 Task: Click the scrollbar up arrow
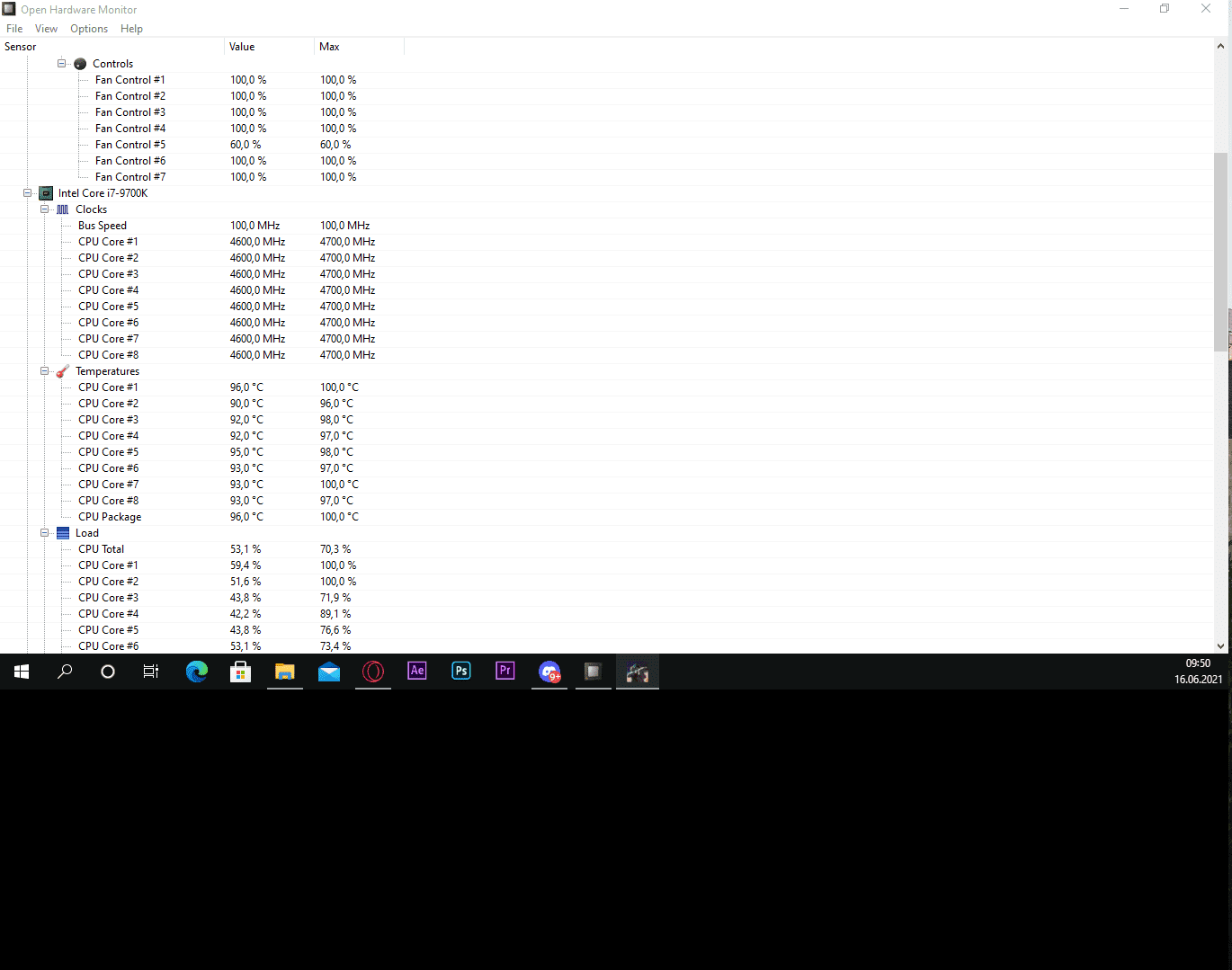point(1220,46)
